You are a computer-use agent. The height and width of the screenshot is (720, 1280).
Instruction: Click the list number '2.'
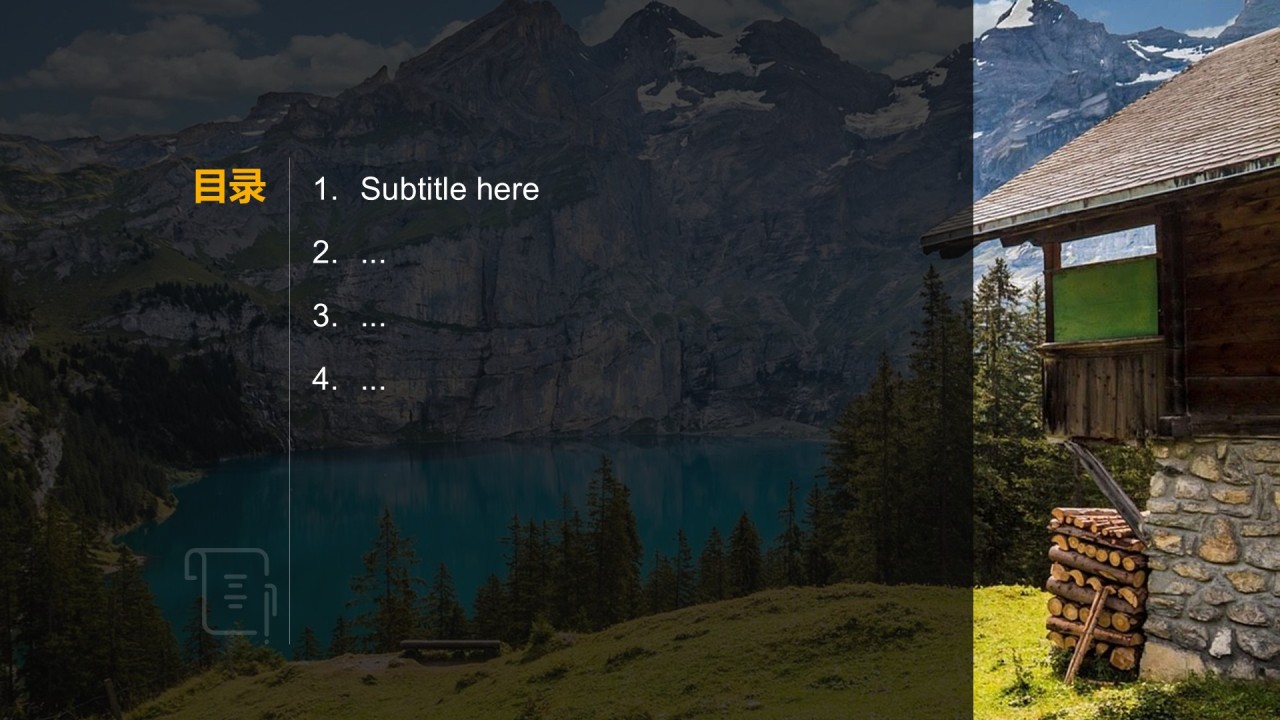pos(325,253)
